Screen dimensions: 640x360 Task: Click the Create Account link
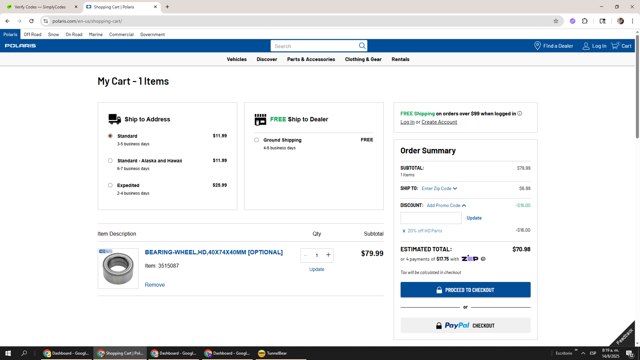coord(439,122)
